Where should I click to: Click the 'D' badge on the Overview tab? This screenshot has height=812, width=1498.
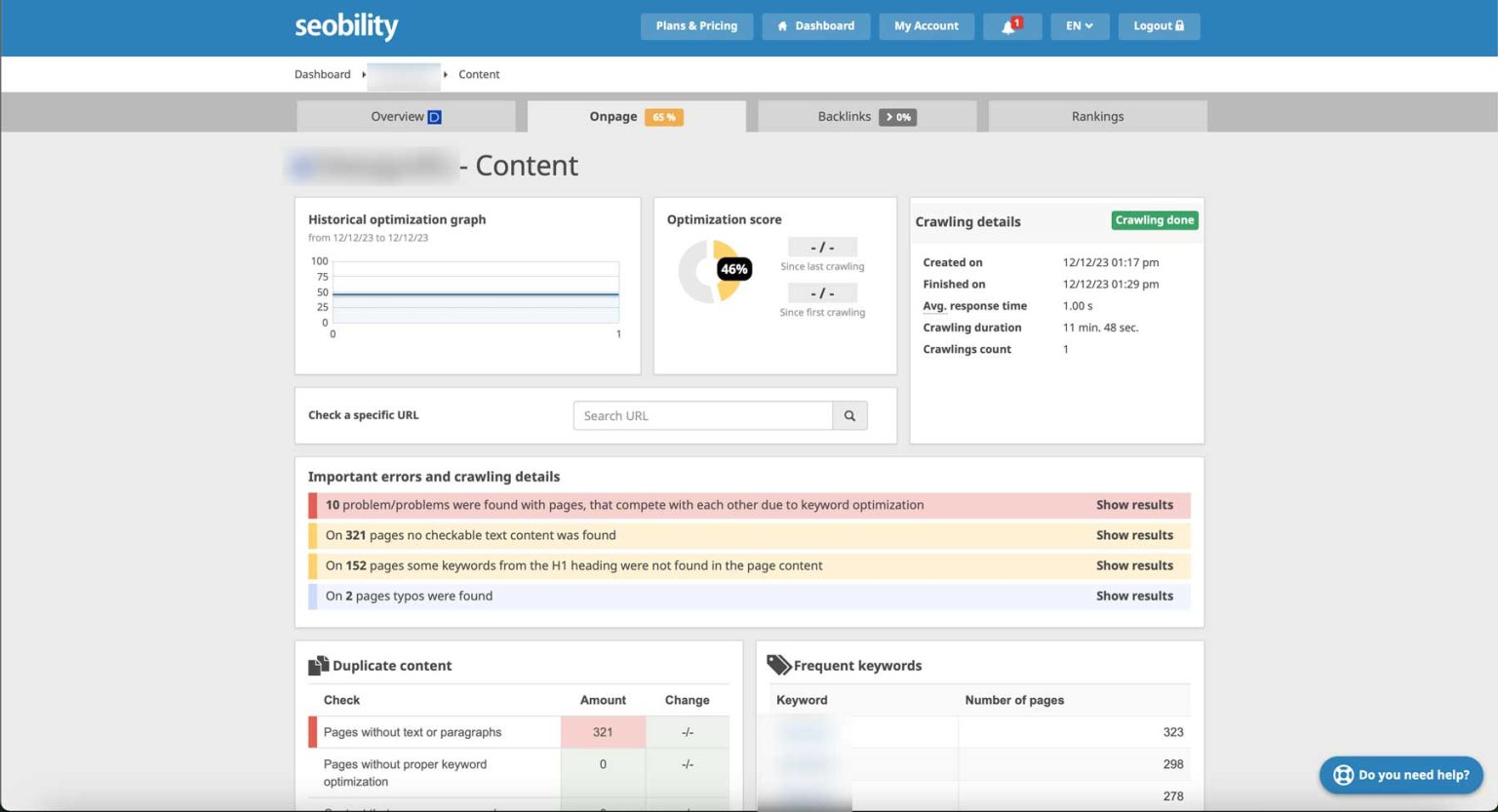(x=436, y=116)
